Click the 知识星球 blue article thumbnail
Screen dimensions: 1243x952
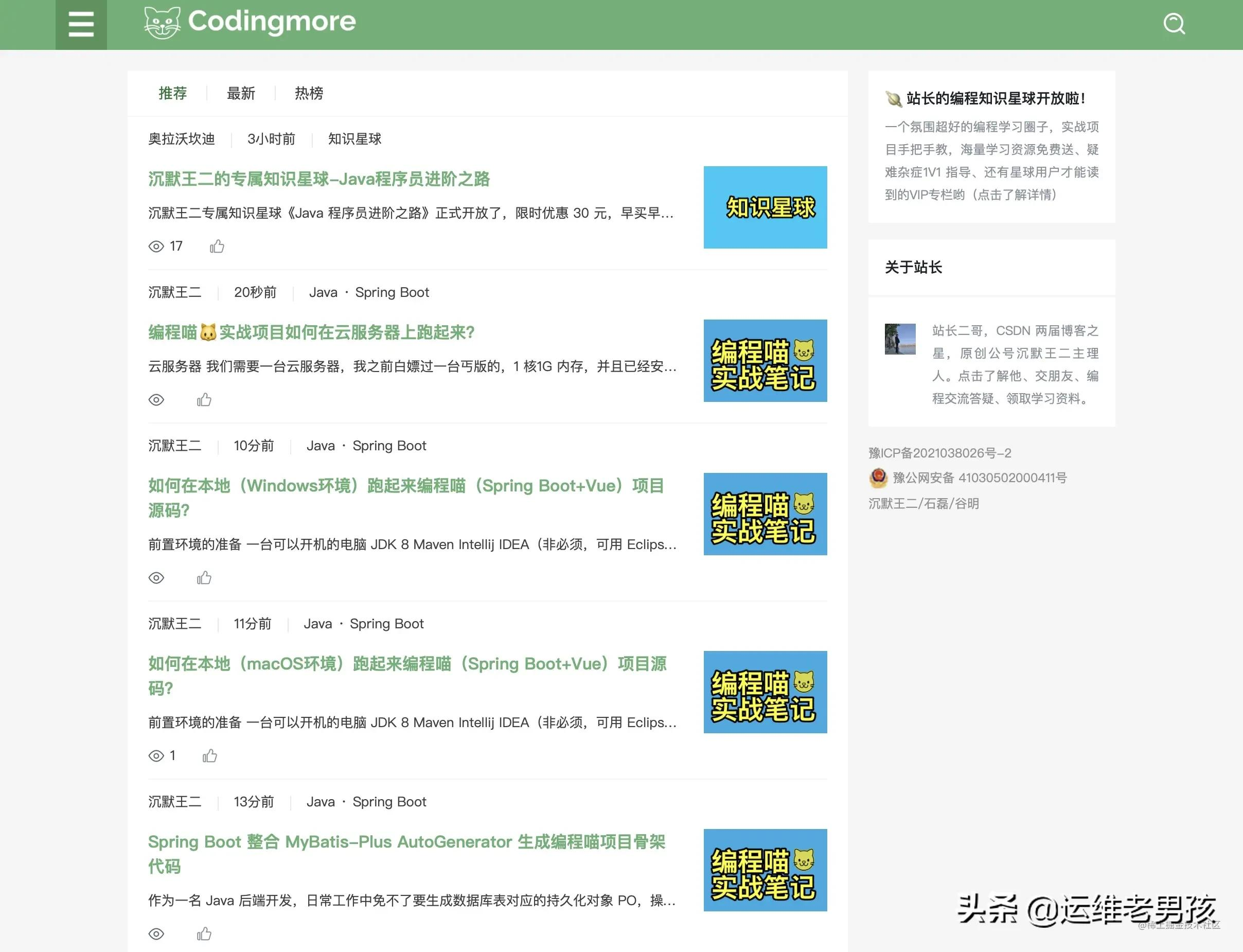point(765,207)
